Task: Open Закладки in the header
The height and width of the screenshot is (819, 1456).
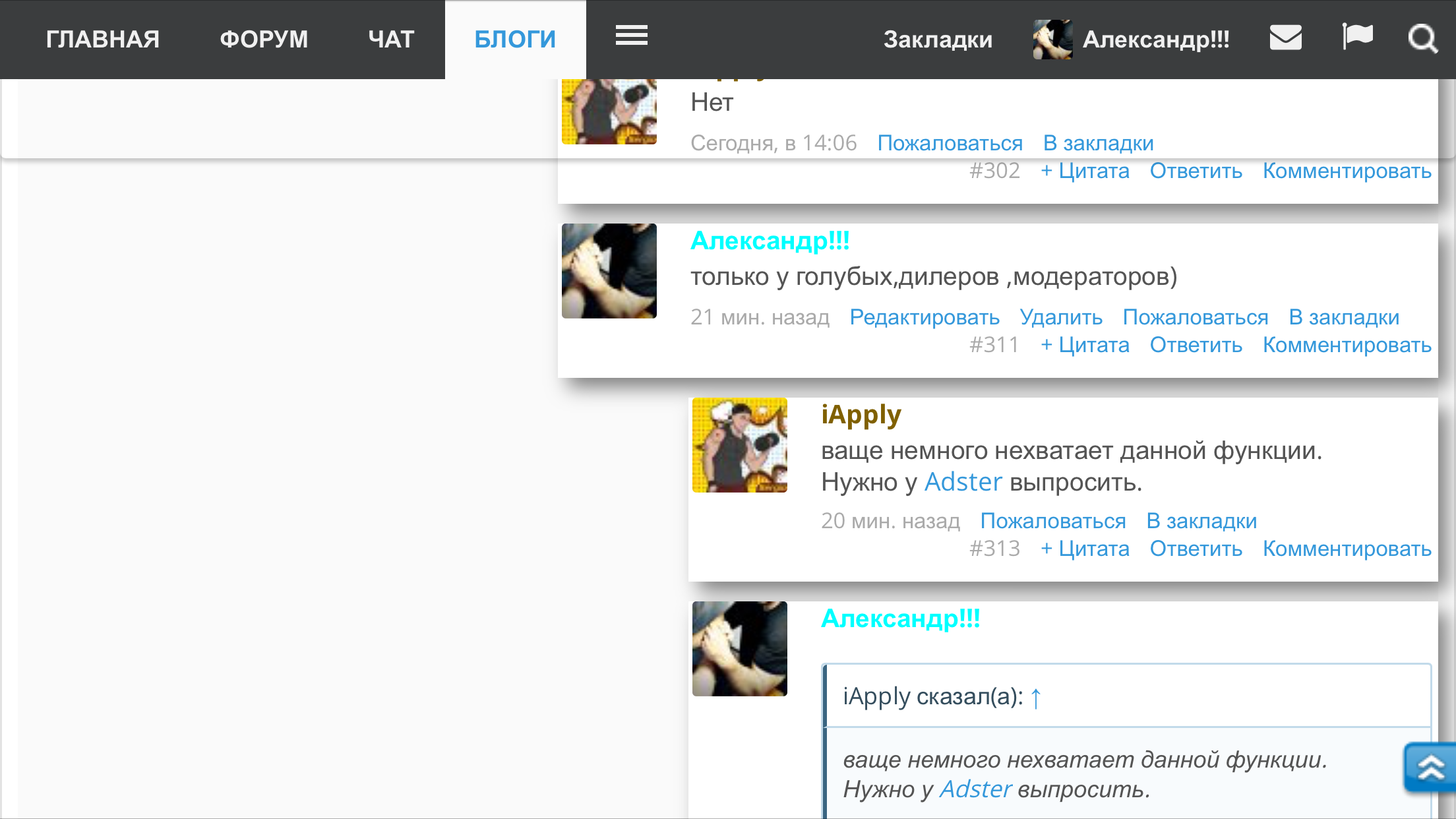Action: point(938,40)
